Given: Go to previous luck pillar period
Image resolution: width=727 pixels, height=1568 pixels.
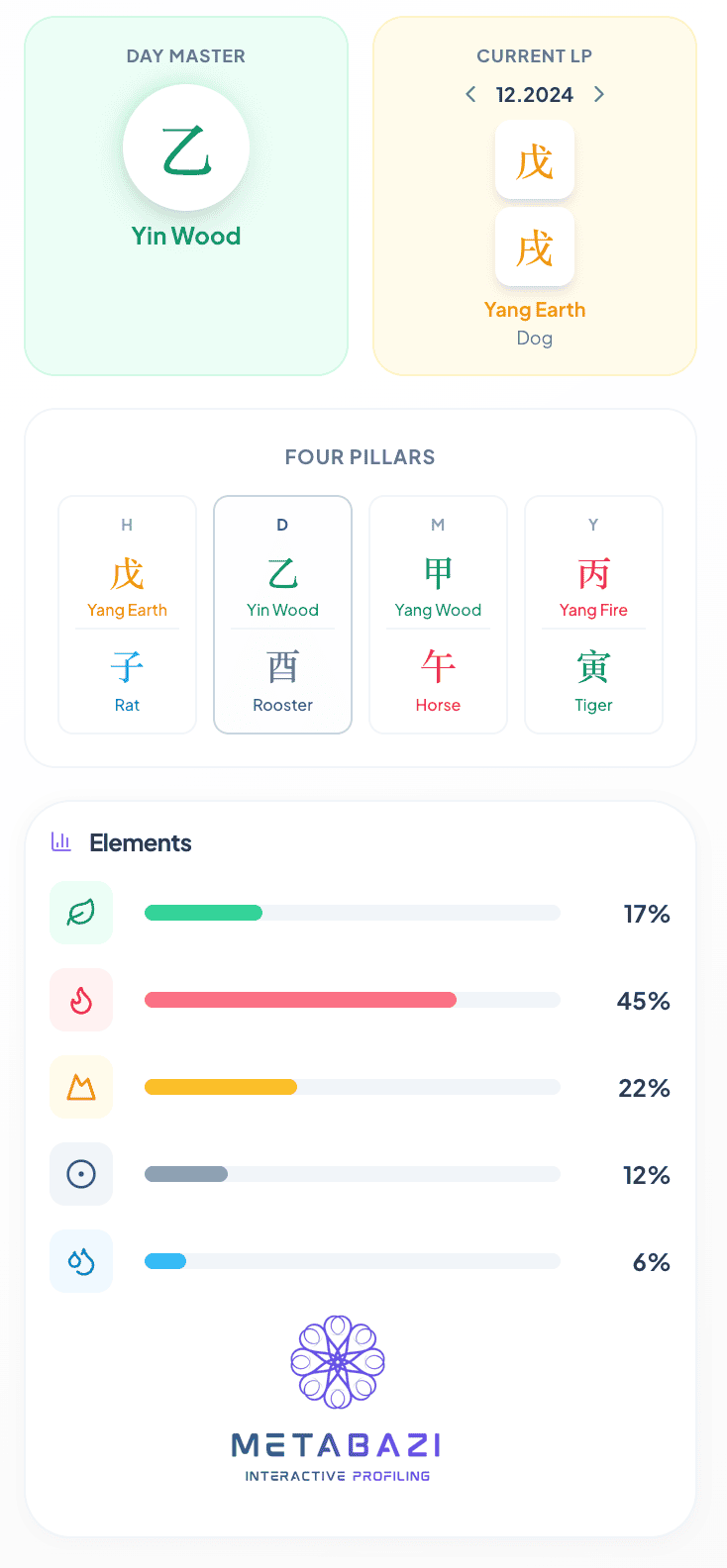Looking at the screenshot, I should tap(471, 94).
